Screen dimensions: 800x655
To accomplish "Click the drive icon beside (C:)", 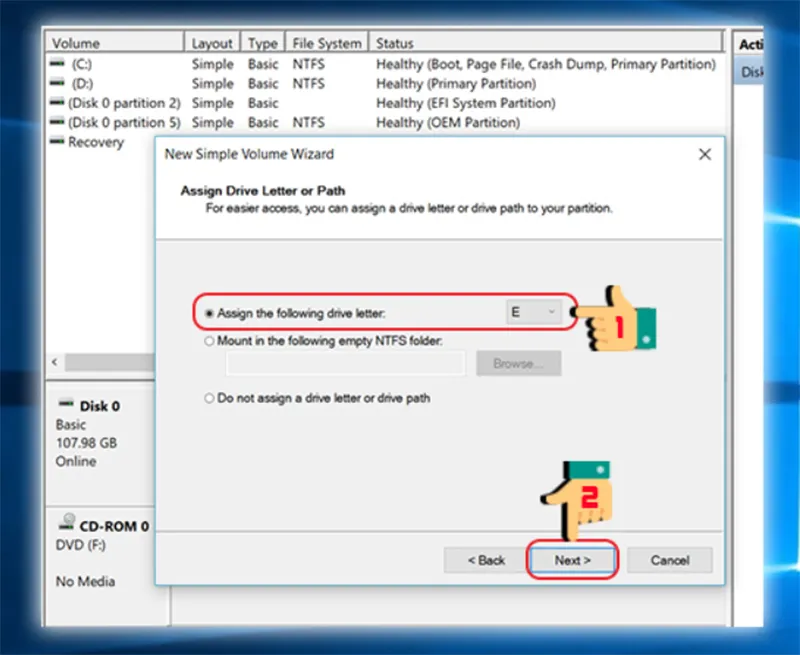I will pos(57,63).
